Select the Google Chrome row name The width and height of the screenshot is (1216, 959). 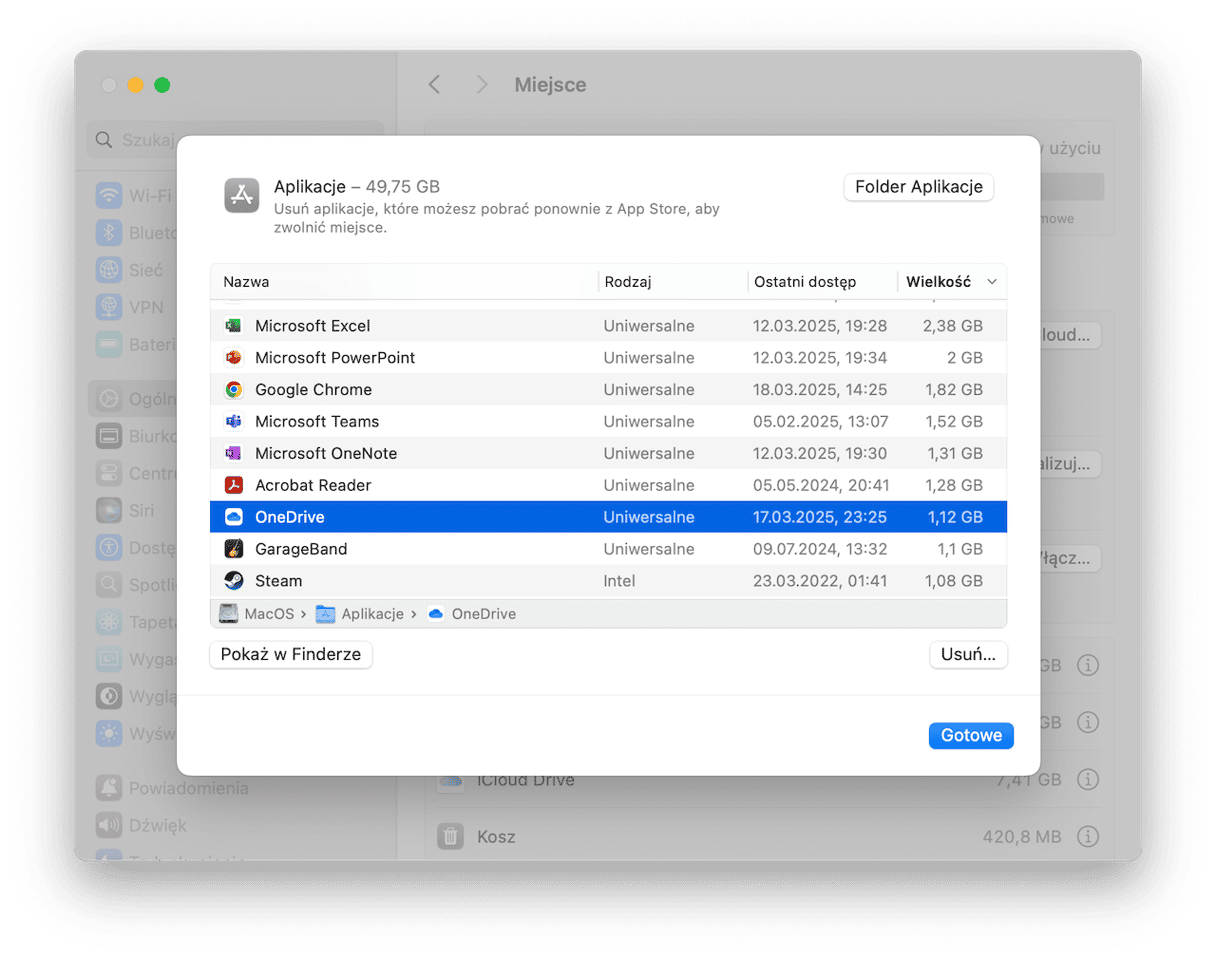(x=313, y=390)
